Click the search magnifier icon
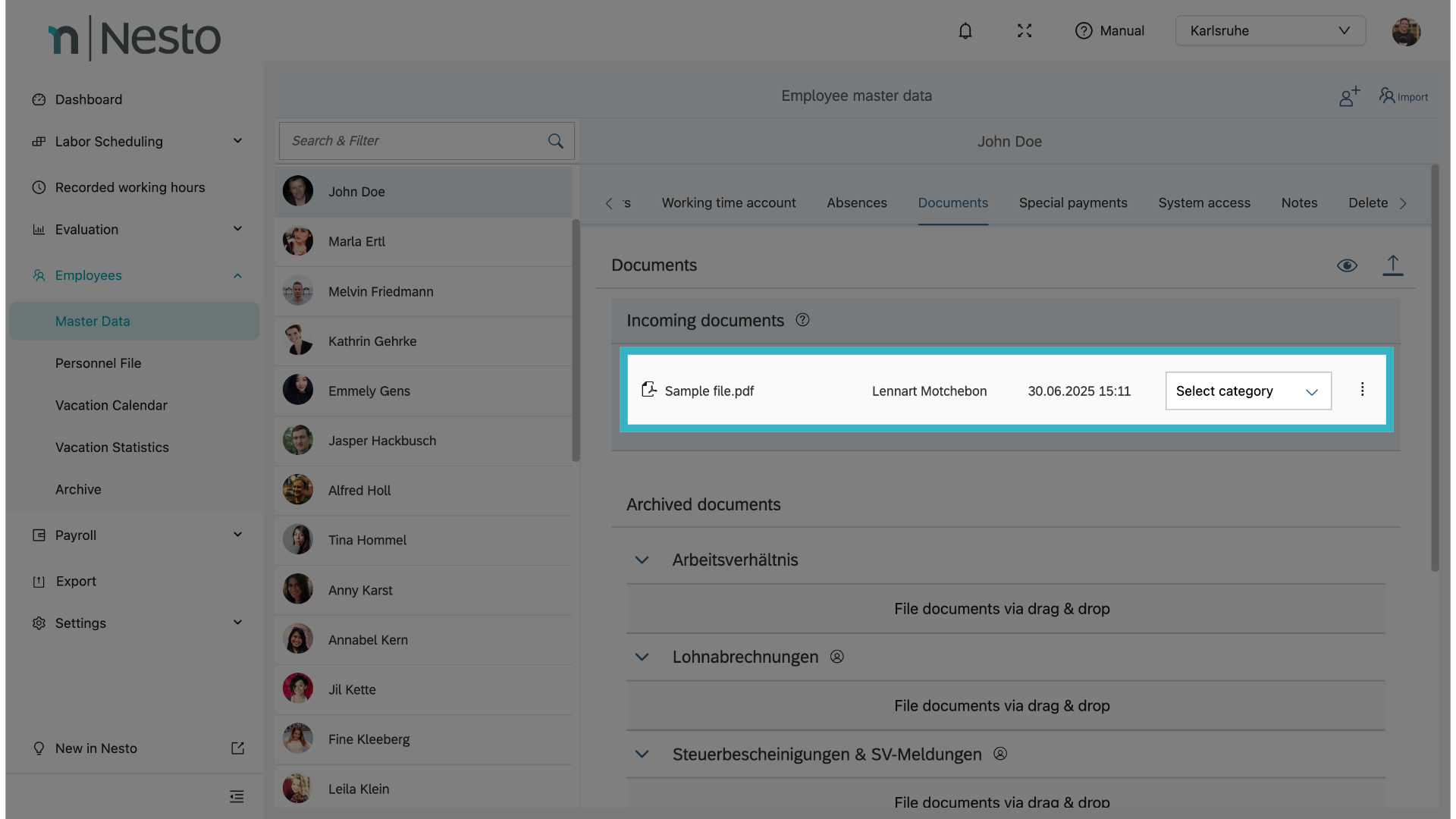The width and height of the screenshot is (1456, 819). [556, 141]
